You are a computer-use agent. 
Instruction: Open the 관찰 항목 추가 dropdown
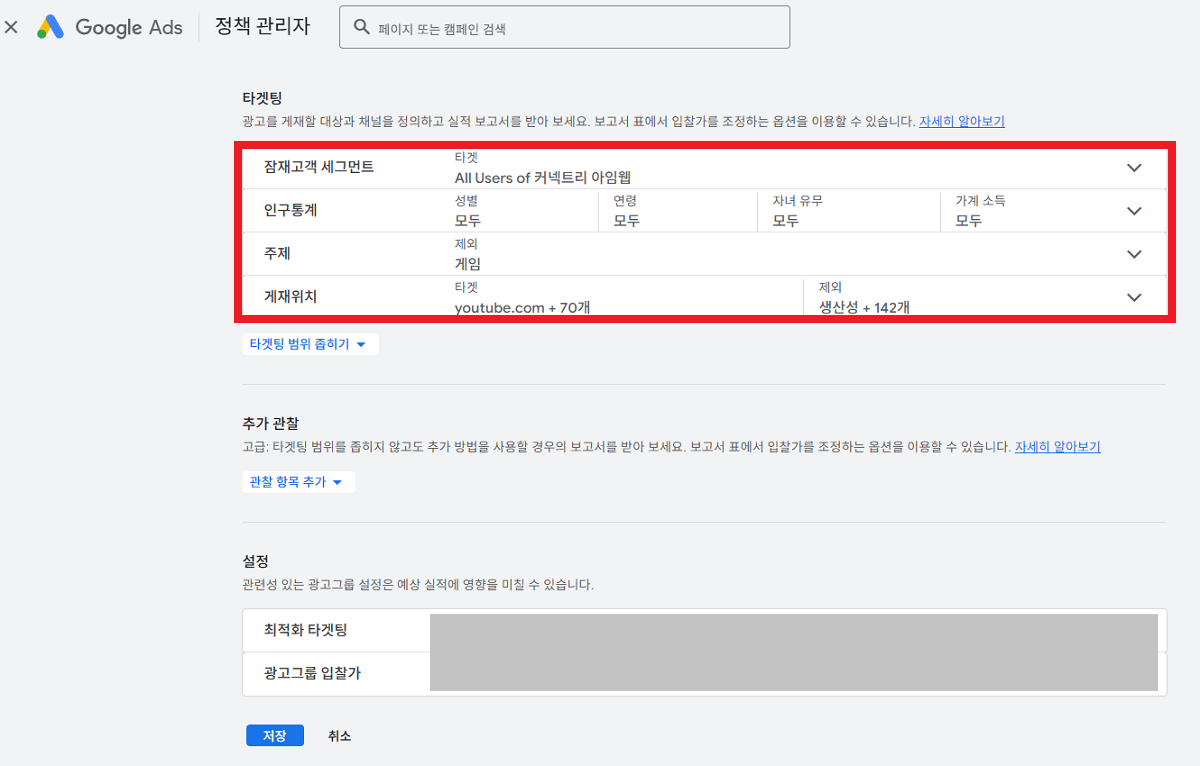[298, 481]
